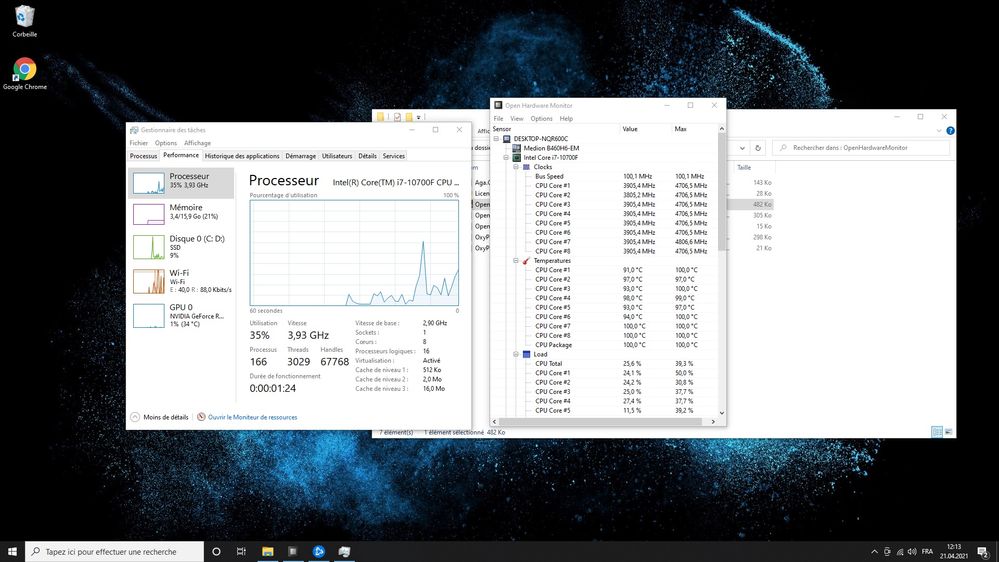Click the Sensor column header

556,129
